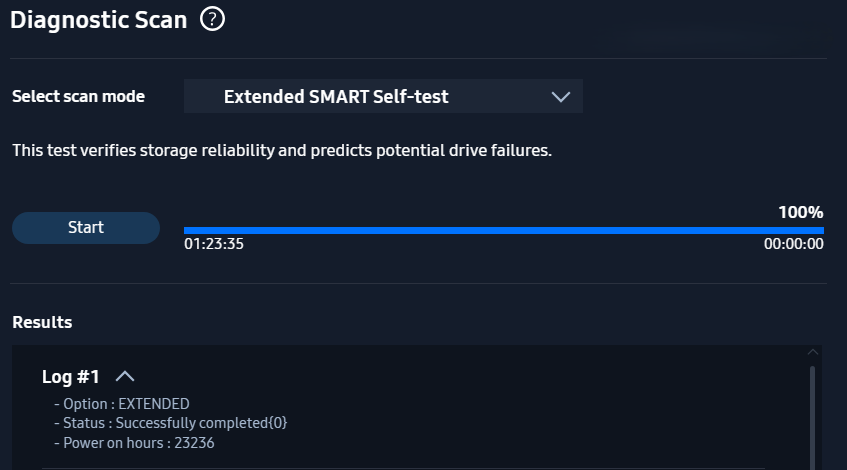Click the Select scan mode label
Screen dimensions: 847x470
[78, 97]
